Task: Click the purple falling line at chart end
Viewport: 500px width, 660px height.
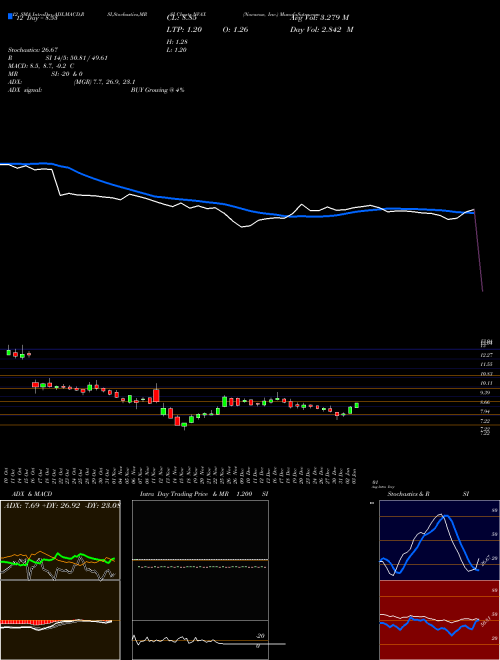Action: 479,251
